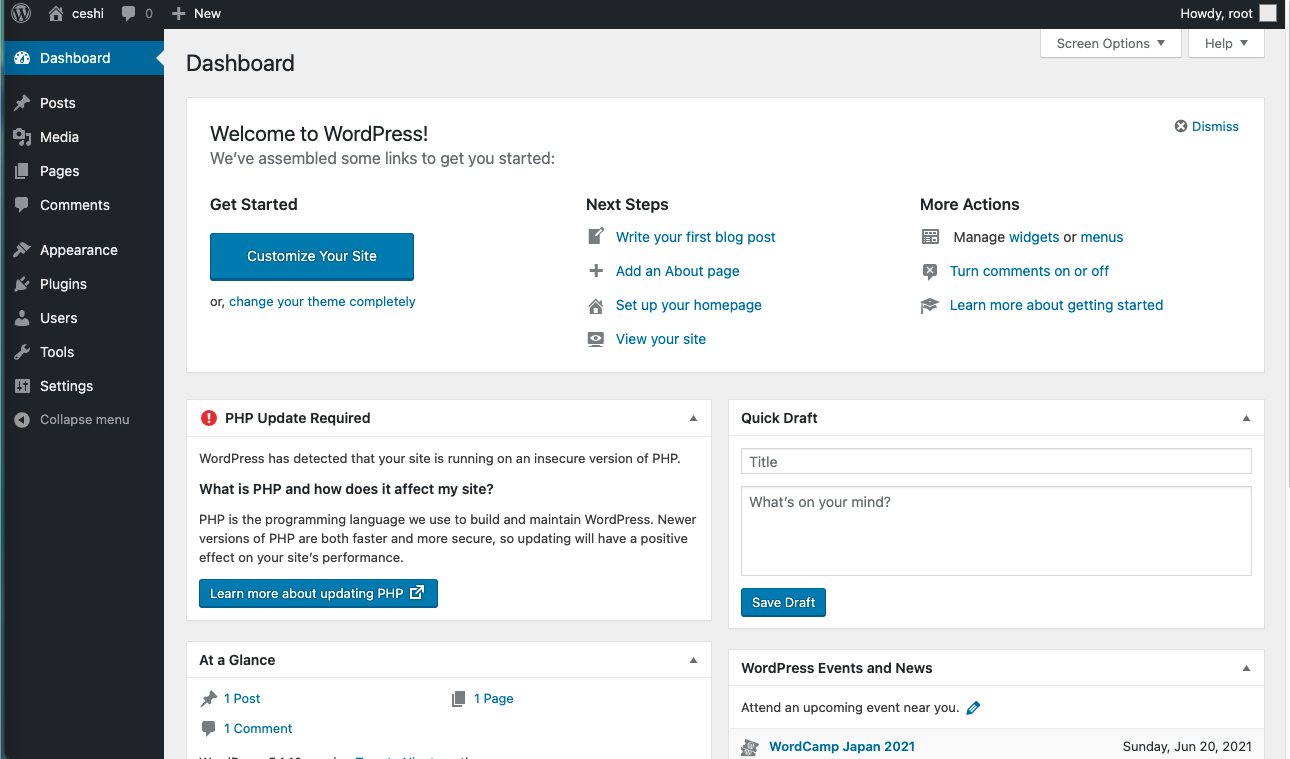The image size is (1290, 759).
Task: Click the WordPress logo in admin bar
Action: pos(21,13)
